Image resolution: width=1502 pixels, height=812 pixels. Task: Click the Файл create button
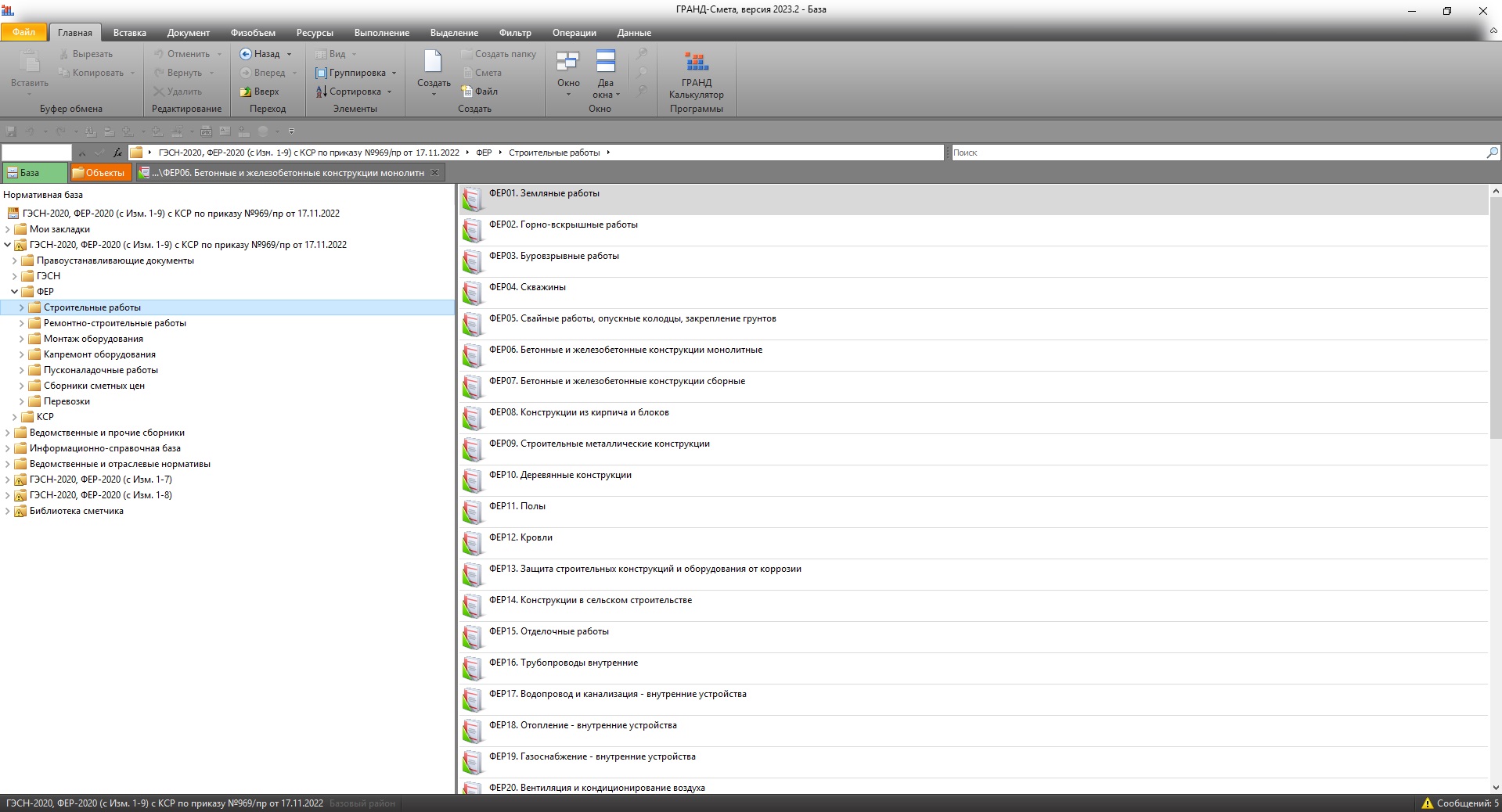click(x=479, y=92)
